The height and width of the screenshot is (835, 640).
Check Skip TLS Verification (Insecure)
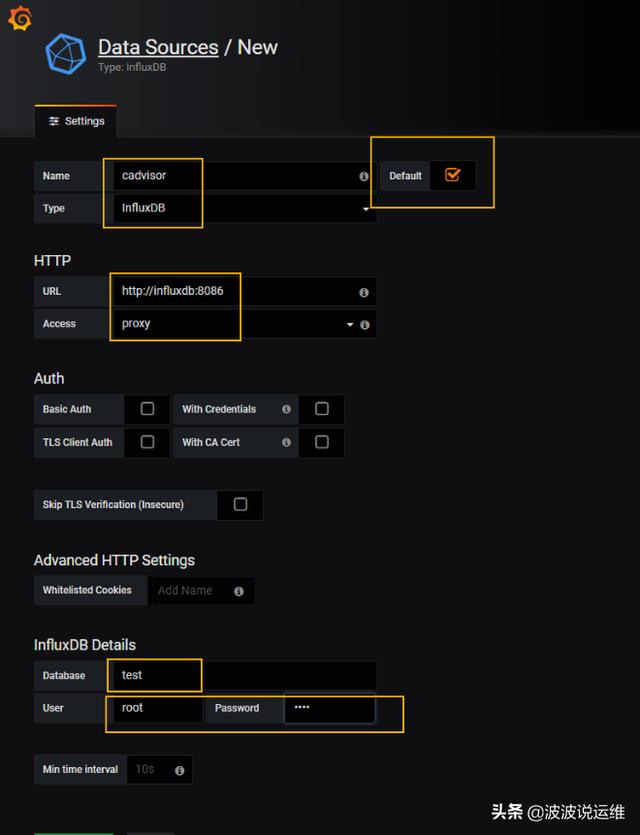[x=240, y=504]
